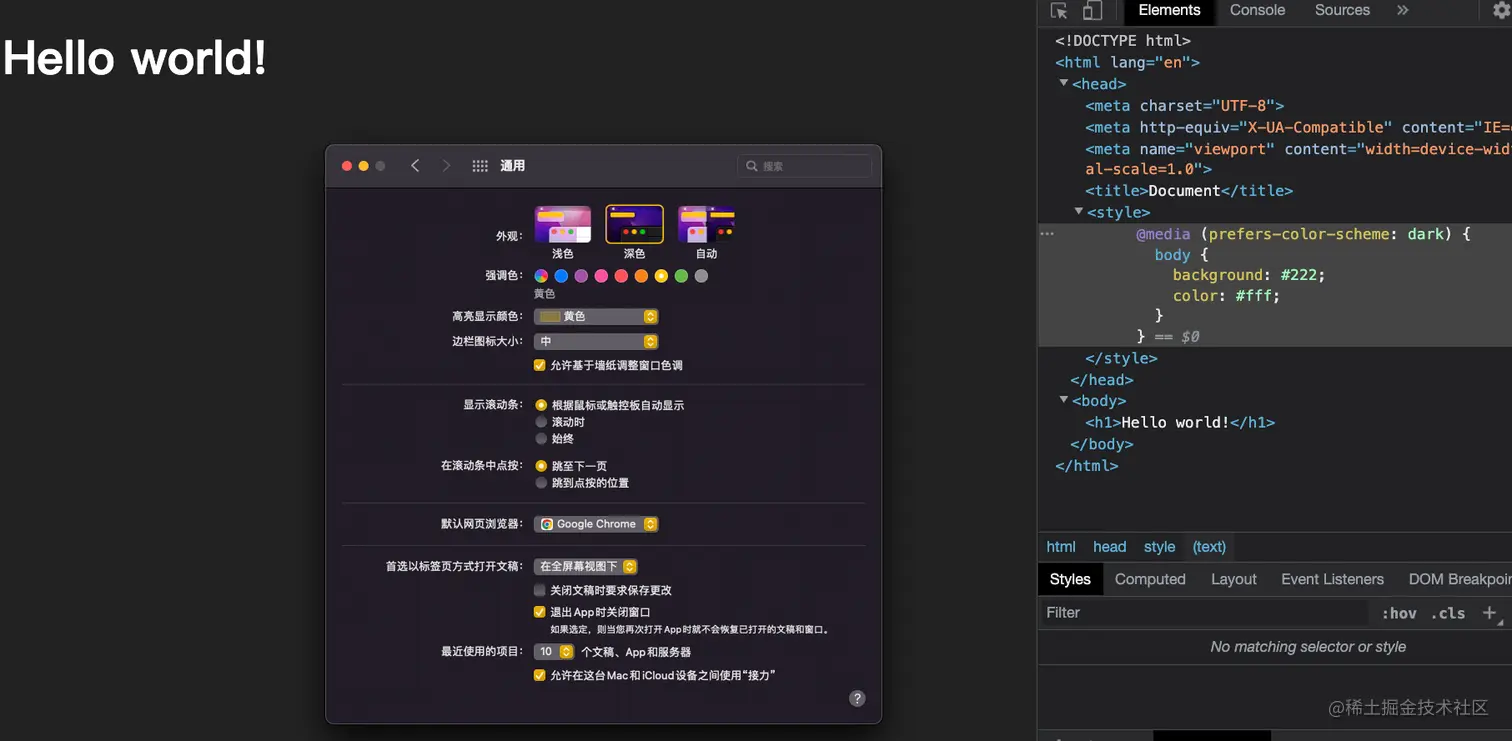
Task: Choose the yellow accent color
Action: pyautogui.click(x=661, y=276)
